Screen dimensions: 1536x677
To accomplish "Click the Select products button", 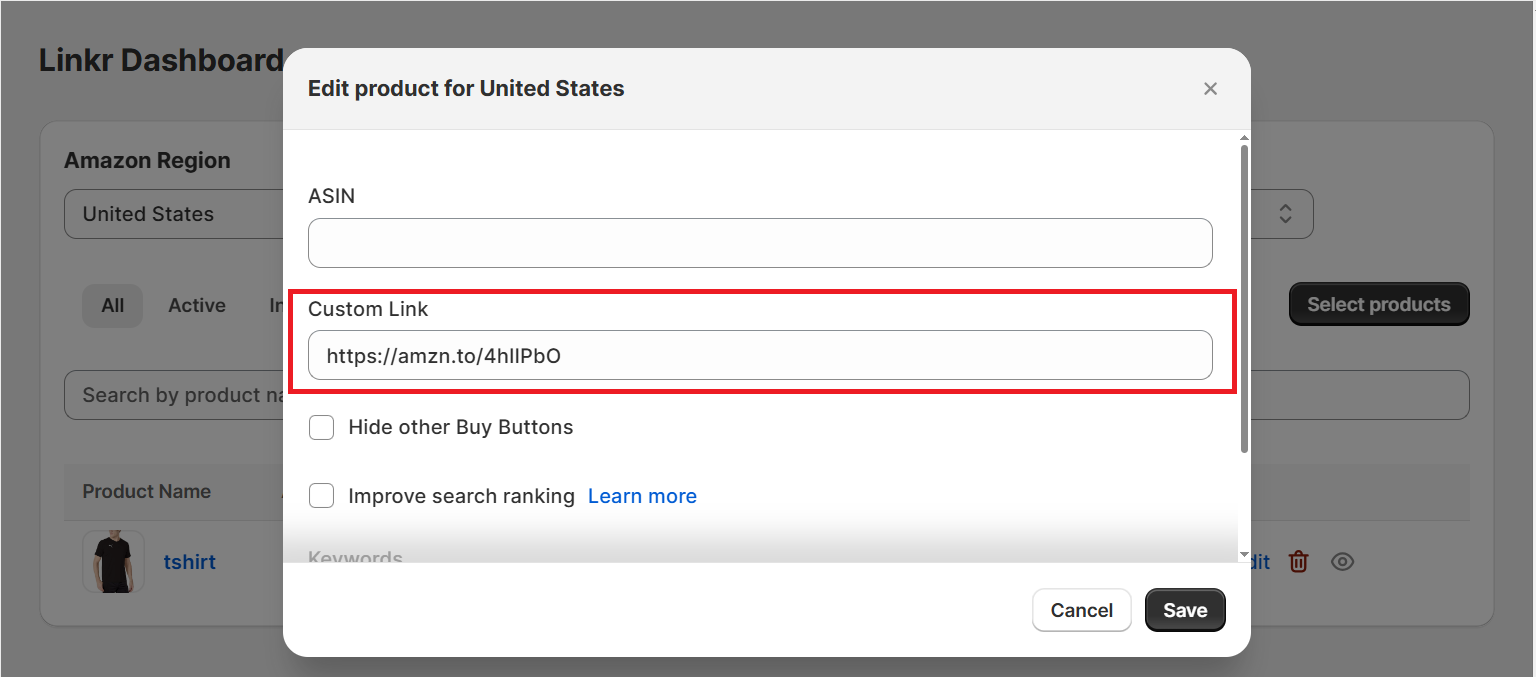I will click(1379, 305).
